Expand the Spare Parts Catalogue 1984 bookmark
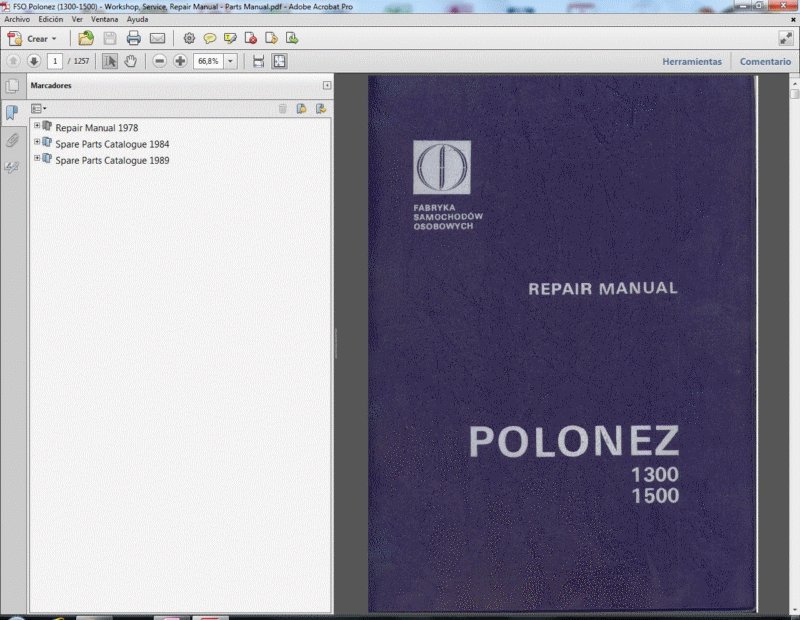Screen dimensions: 800x620 [x=37, y=142]
